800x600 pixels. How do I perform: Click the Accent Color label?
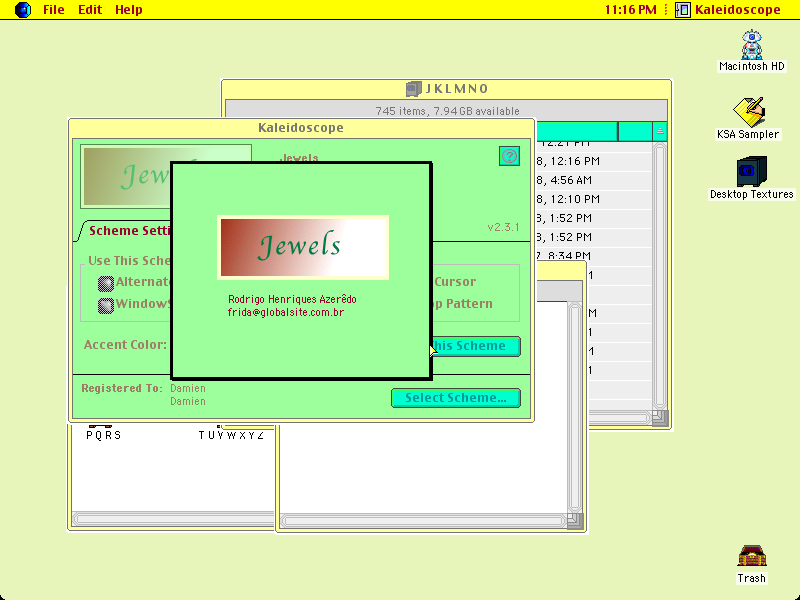(x=125, y=345)
